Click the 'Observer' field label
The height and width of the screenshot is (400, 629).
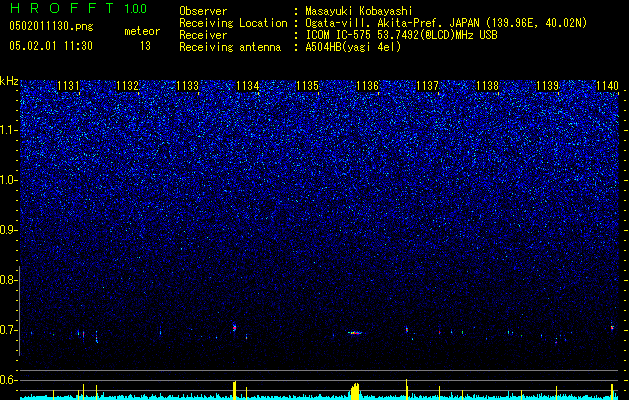(203, 11)
